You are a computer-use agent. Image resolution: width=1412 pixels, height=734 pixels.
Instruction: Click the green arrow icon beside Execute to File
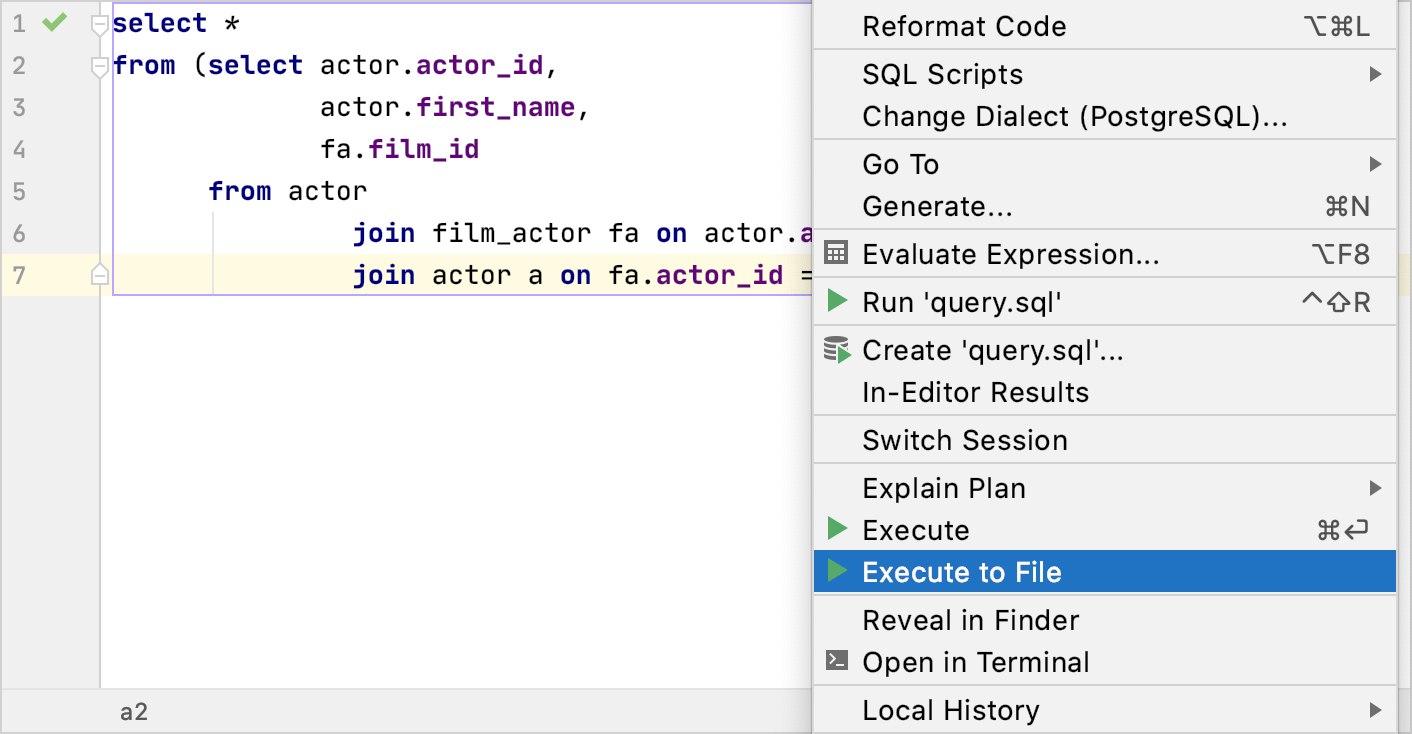[x=836, y=571]
